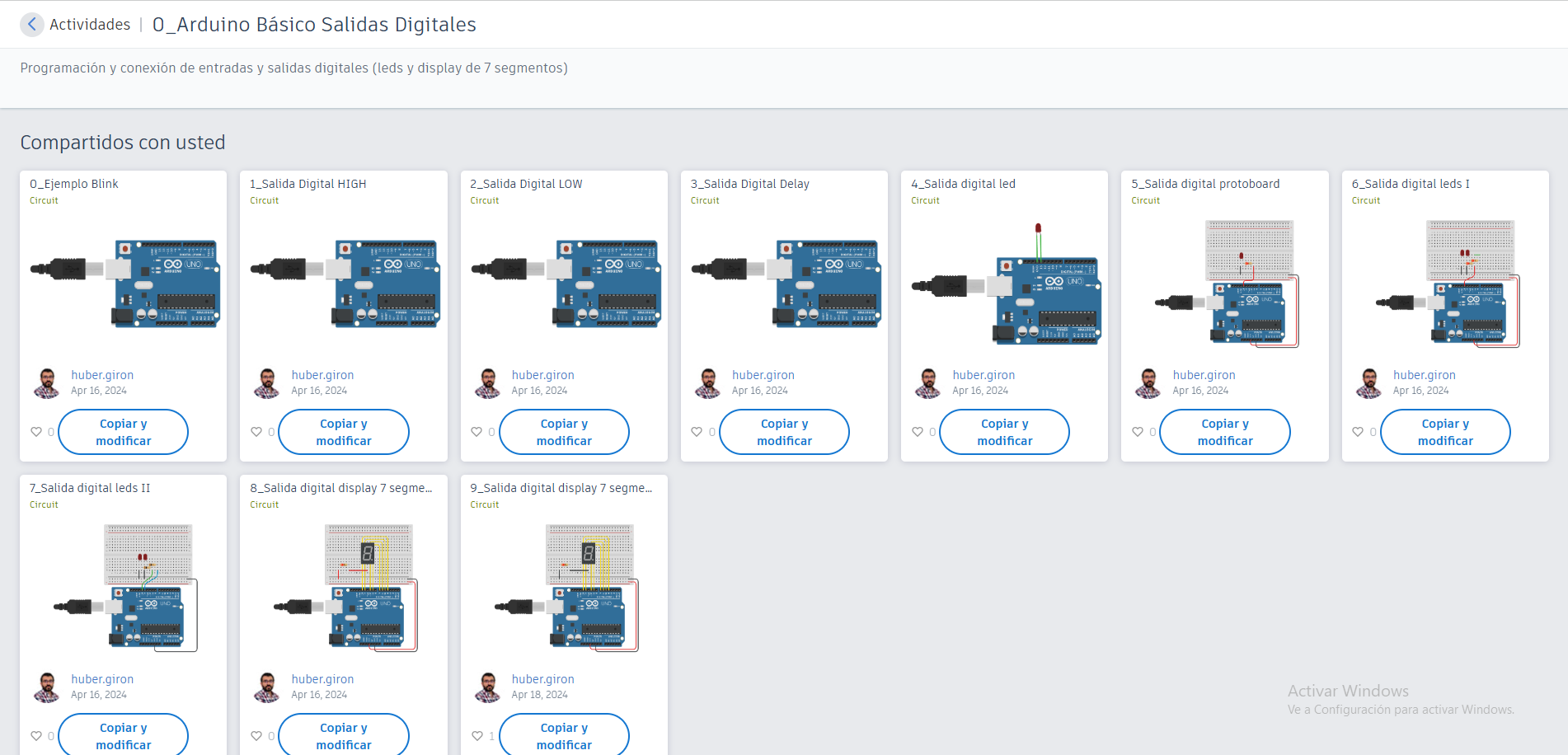Like the 4_Salida digital led circuit
This screenshot has width=1568, height=755.
coord(918,432)
